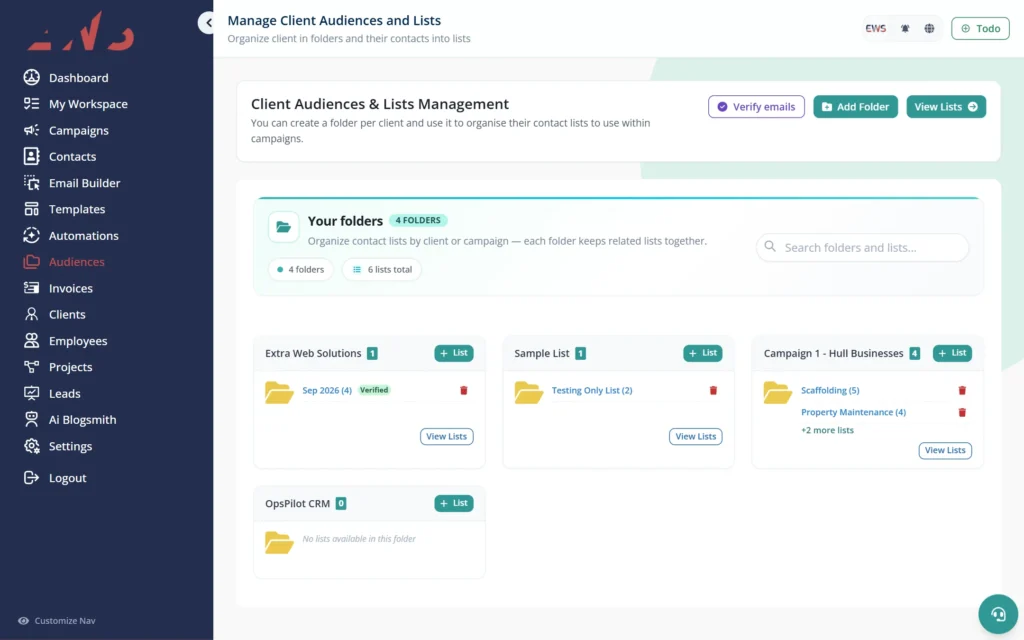Navigate to Campaigns menu item
The width and height of the screenshot is (1024, 640).
click(78, 131)
